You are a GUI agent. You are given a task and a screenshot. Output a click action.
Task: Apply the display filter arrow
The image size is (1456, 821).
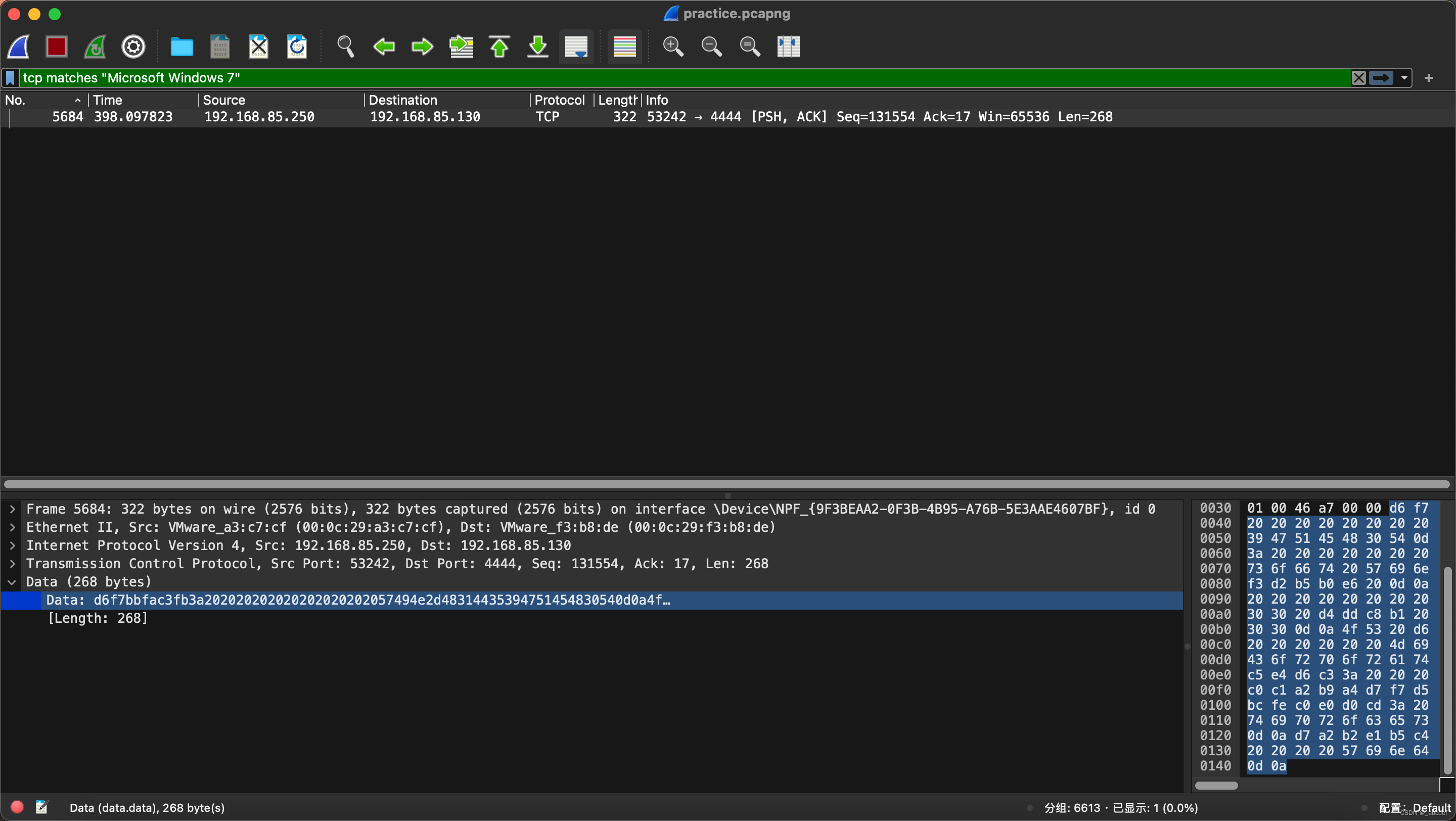[x=1380, y=77]
